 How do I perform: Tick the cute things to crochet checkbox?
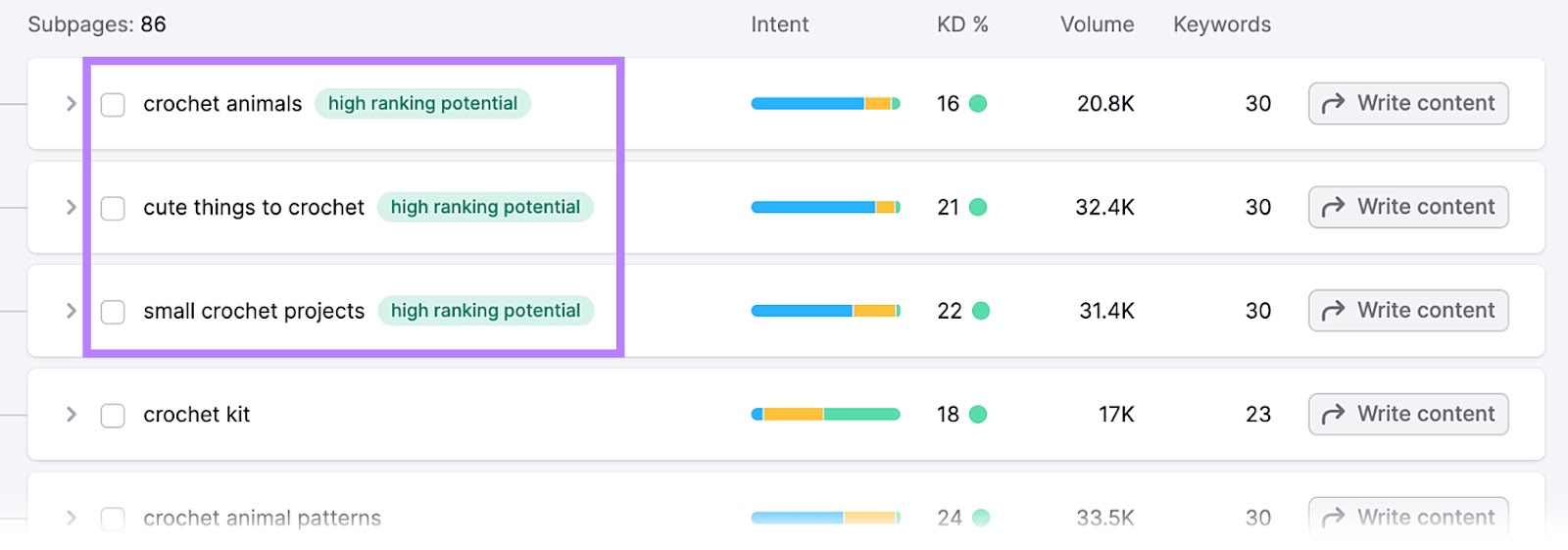tap(113, 209)
